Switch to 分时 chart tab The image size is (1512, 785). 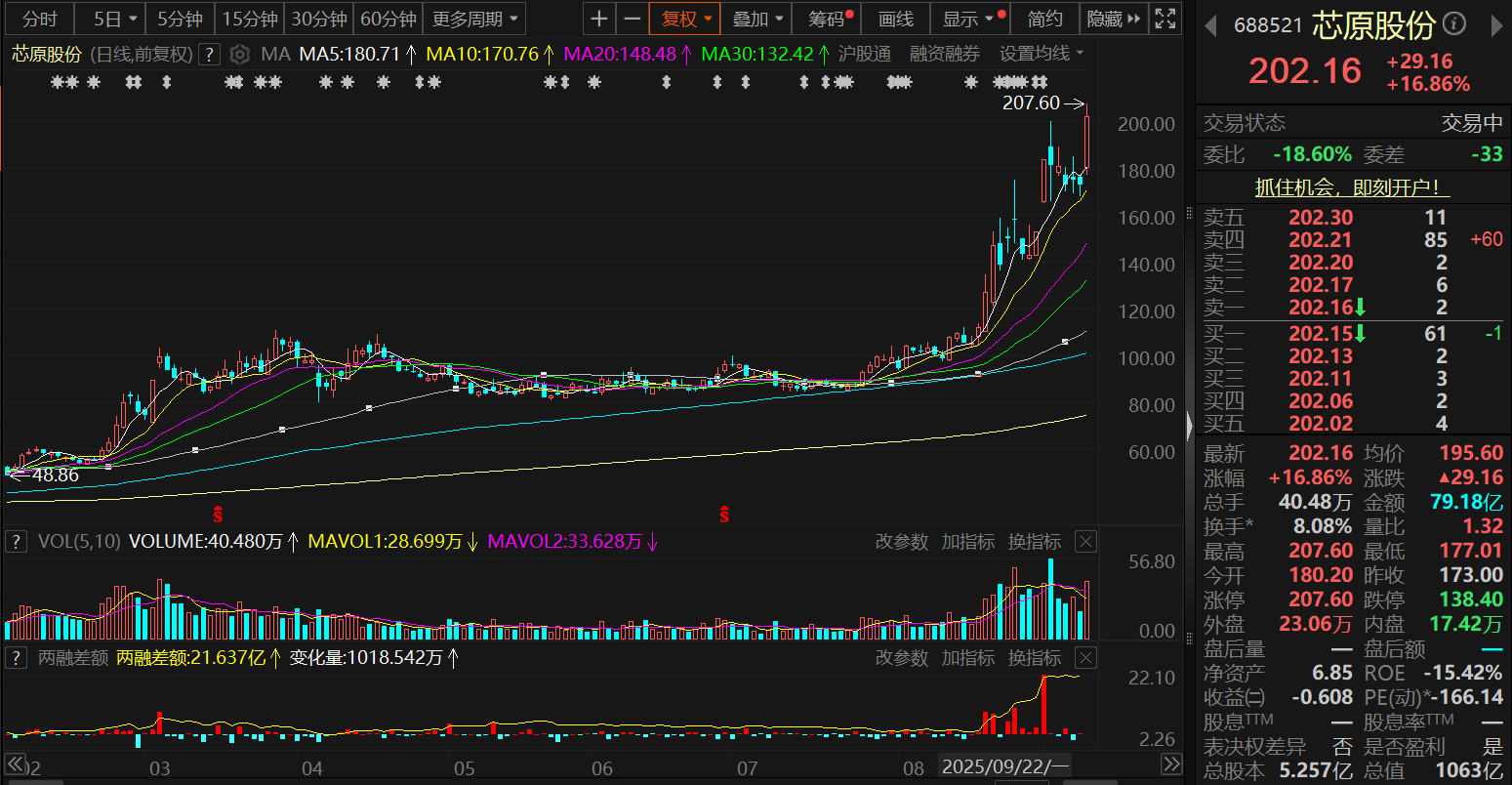pos(40,19)
